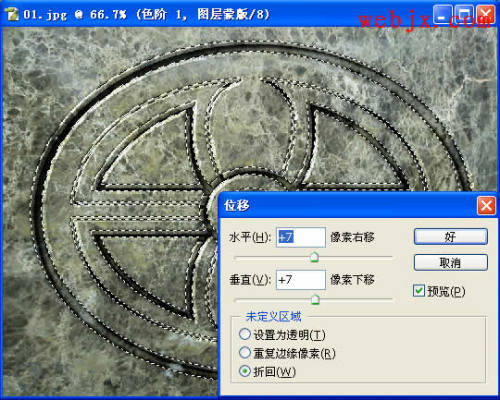This screenshot has height=400, width=500.
Task: Cancel the dialog with the 取消 button
Action: point(451,263)
